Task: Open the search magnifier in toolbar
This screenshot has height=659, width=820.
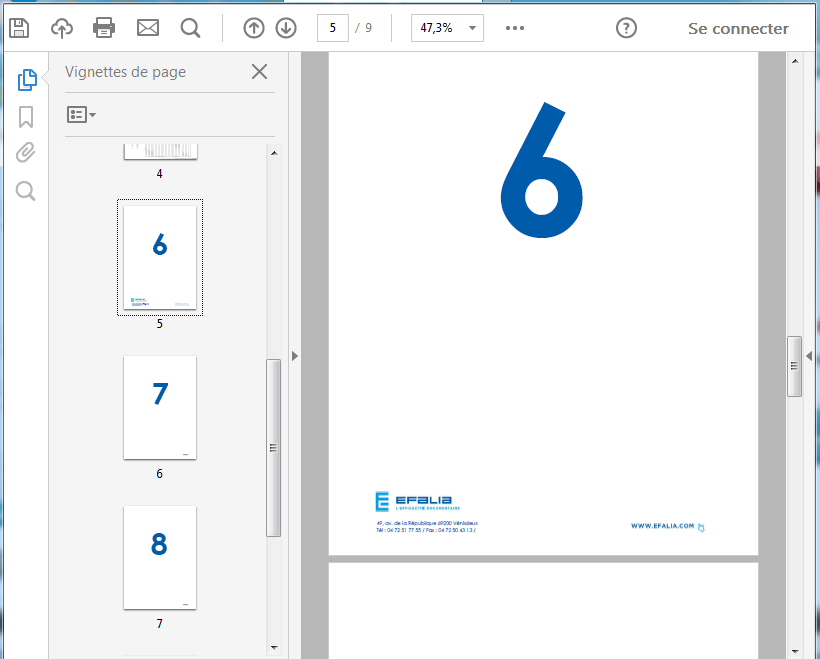Action: click(190, 28)
